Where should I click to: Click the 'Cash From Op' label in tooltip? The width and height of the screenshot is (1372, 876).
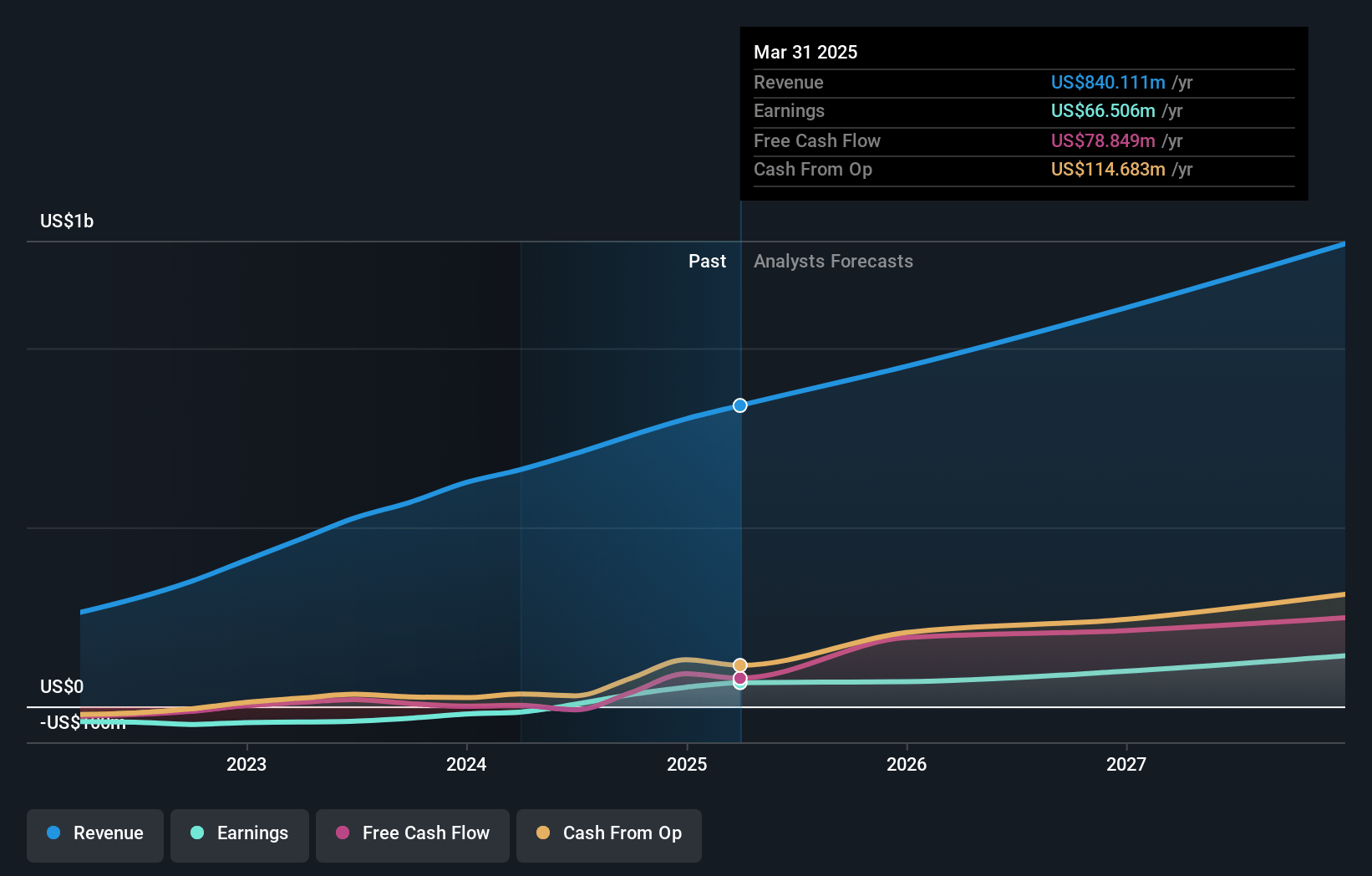pos(813,169)
